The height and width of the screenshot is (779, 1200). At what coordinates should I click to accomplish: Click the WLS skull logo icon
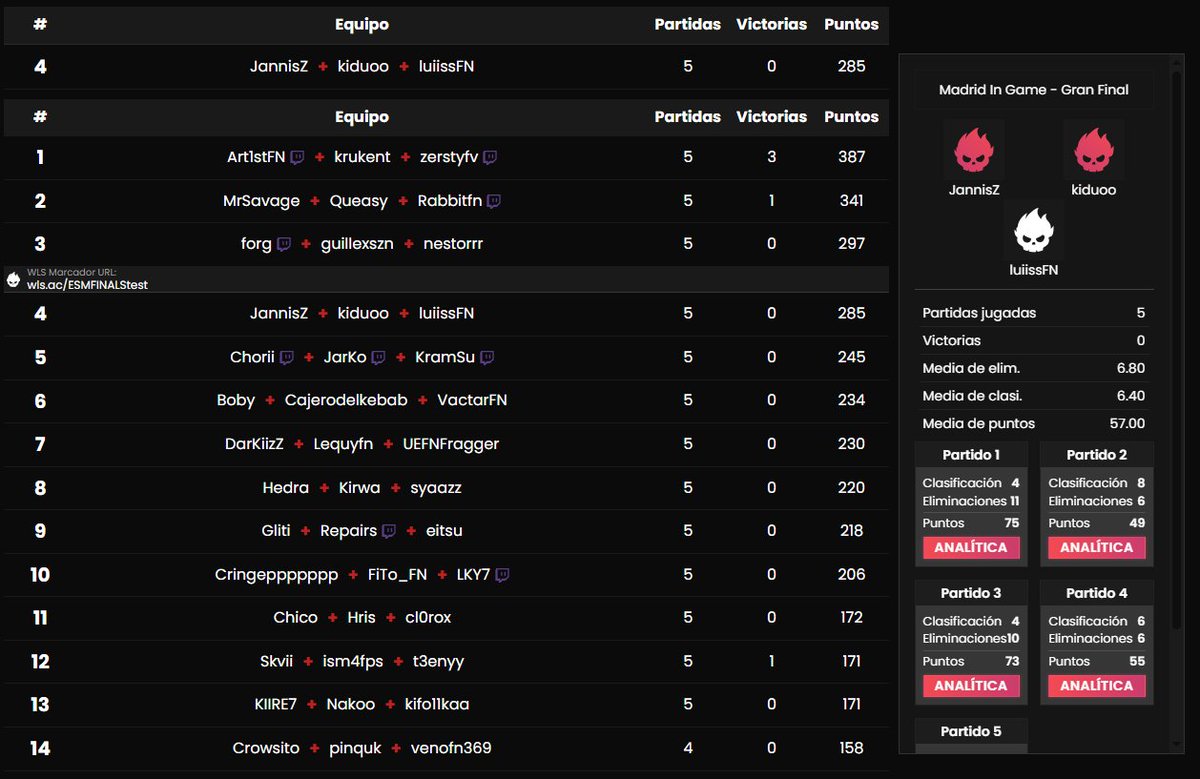point(13,280)
